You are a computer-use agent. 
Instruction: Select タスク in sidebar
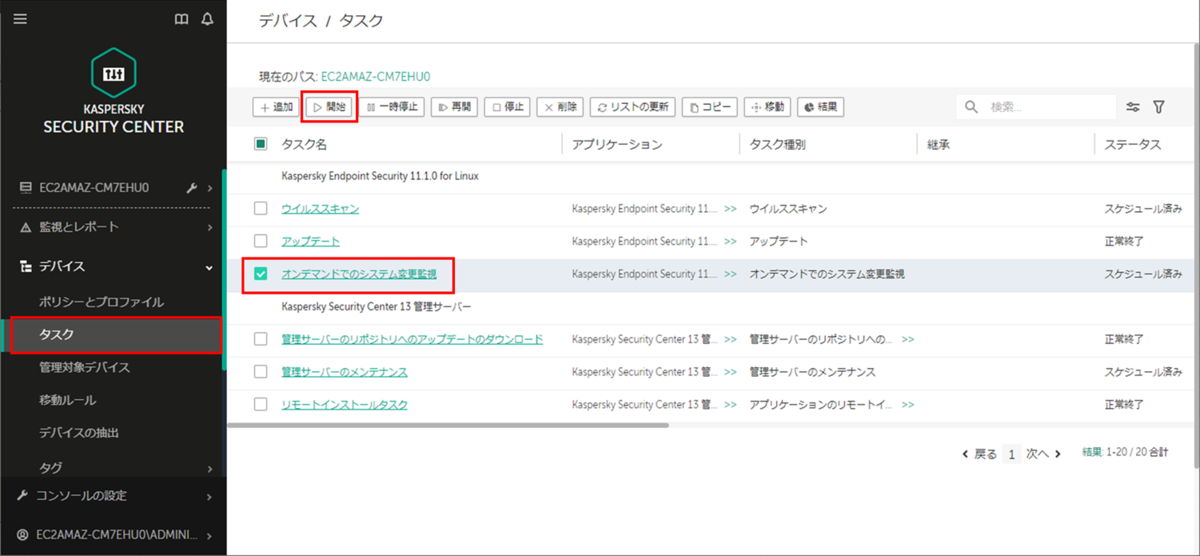click(x=114, y=335)
